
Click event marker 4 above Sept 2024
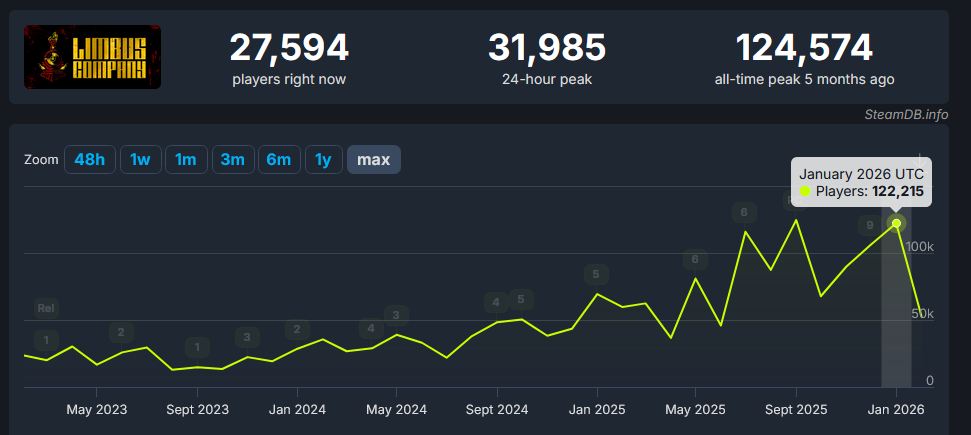(496, 302)
